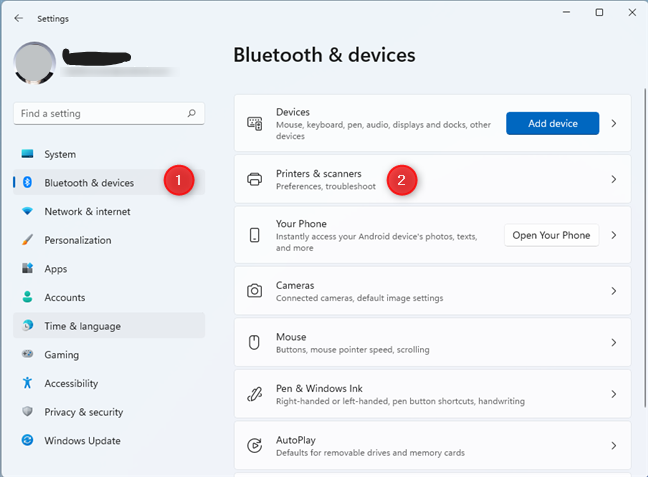Screen dimensions: 648x477
Task: Click the Accessibility figure icon
Action: pos(27,383)
